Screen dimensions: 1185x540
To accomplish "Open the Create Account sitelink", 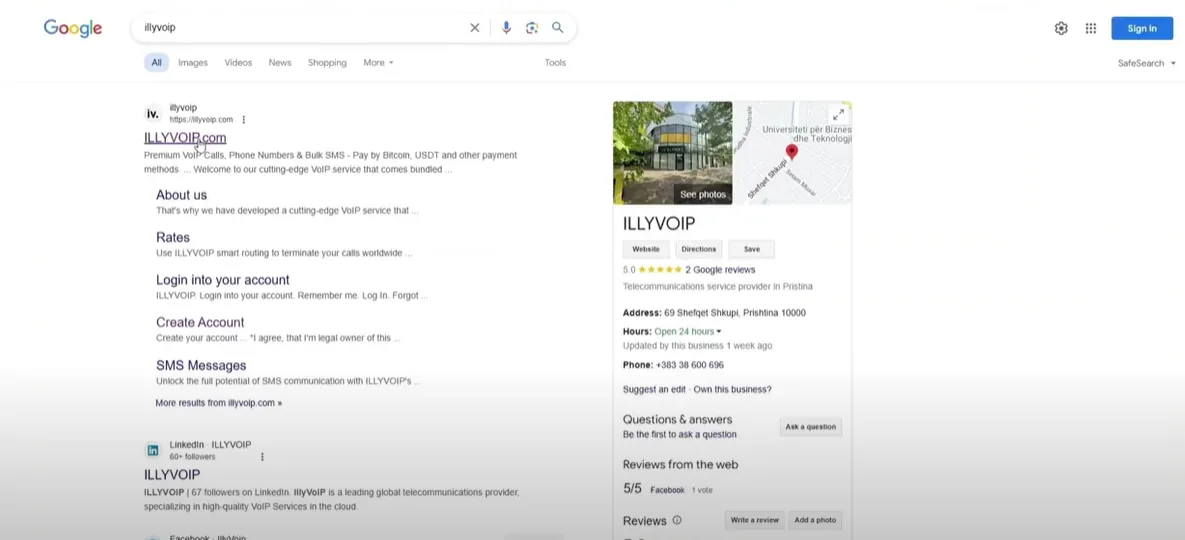I will click(x=200, y=322).
